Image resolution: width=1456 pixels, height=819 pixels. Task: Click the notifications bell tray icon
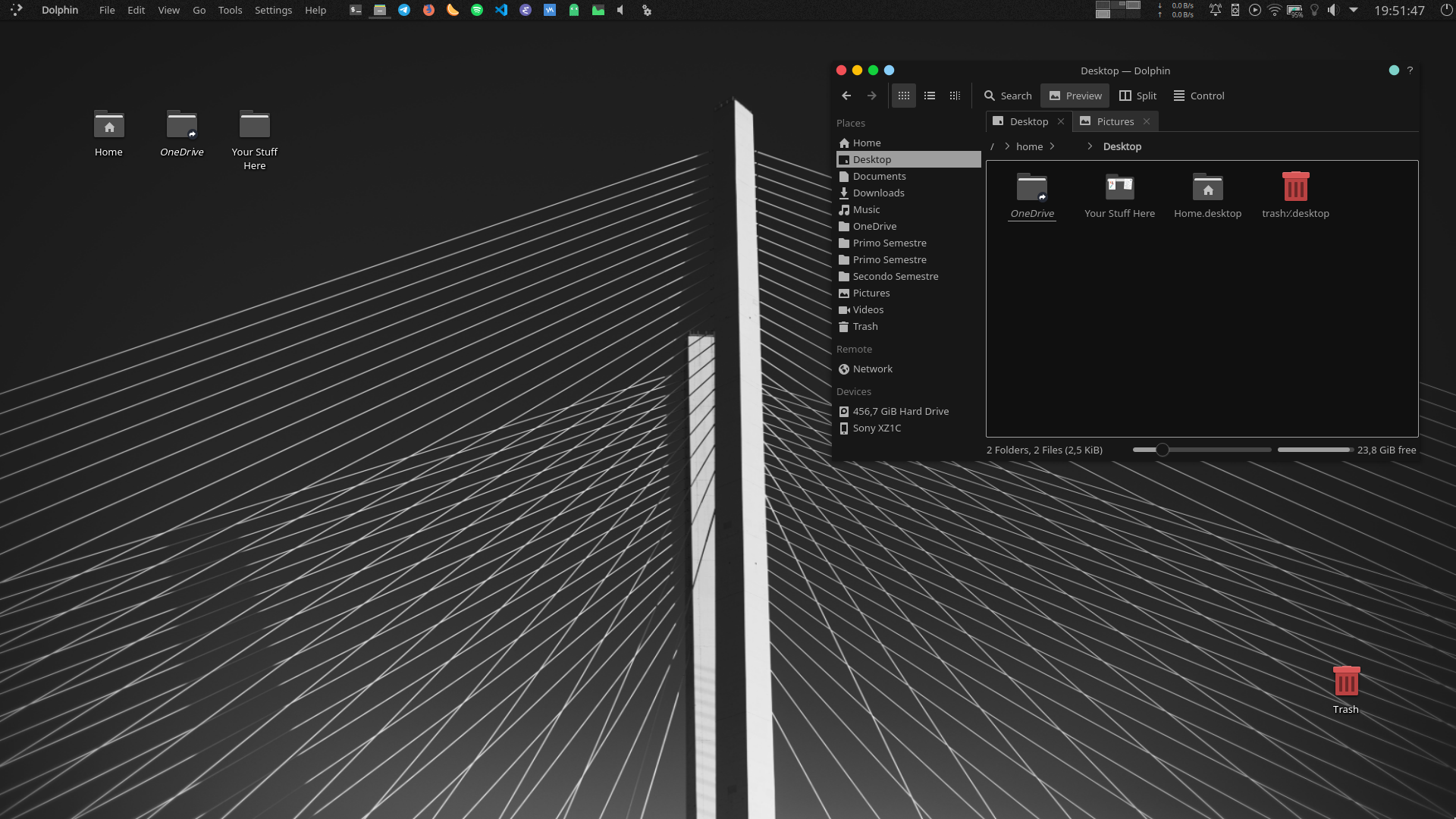click(x=1216, y=10)
